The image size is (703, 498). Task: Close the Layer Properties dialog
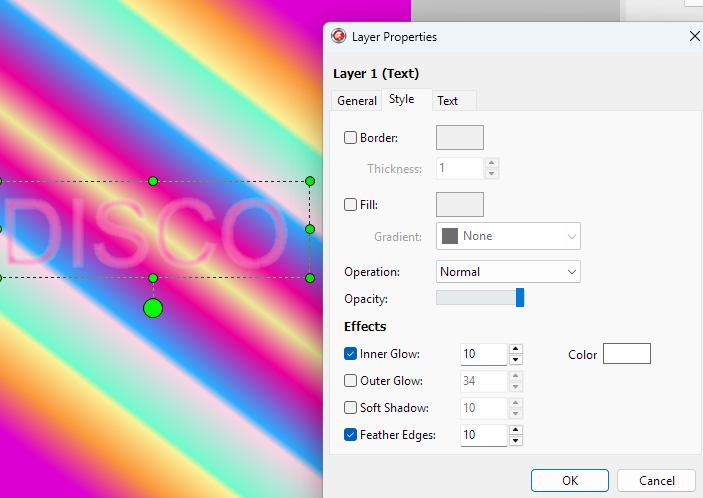[x=695, y=36]
